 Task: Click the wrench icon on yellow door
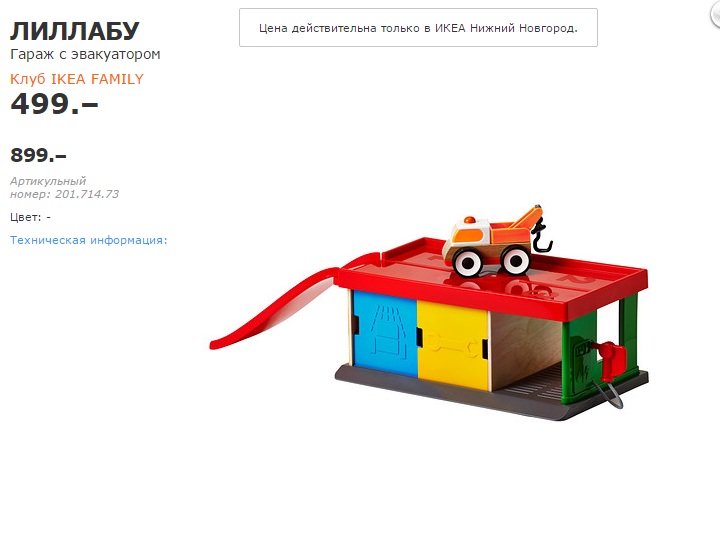point(452,345)
